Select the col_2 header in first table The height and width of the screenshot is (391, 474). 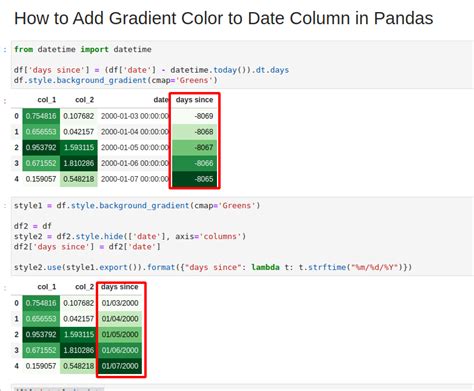coord(84,100)
